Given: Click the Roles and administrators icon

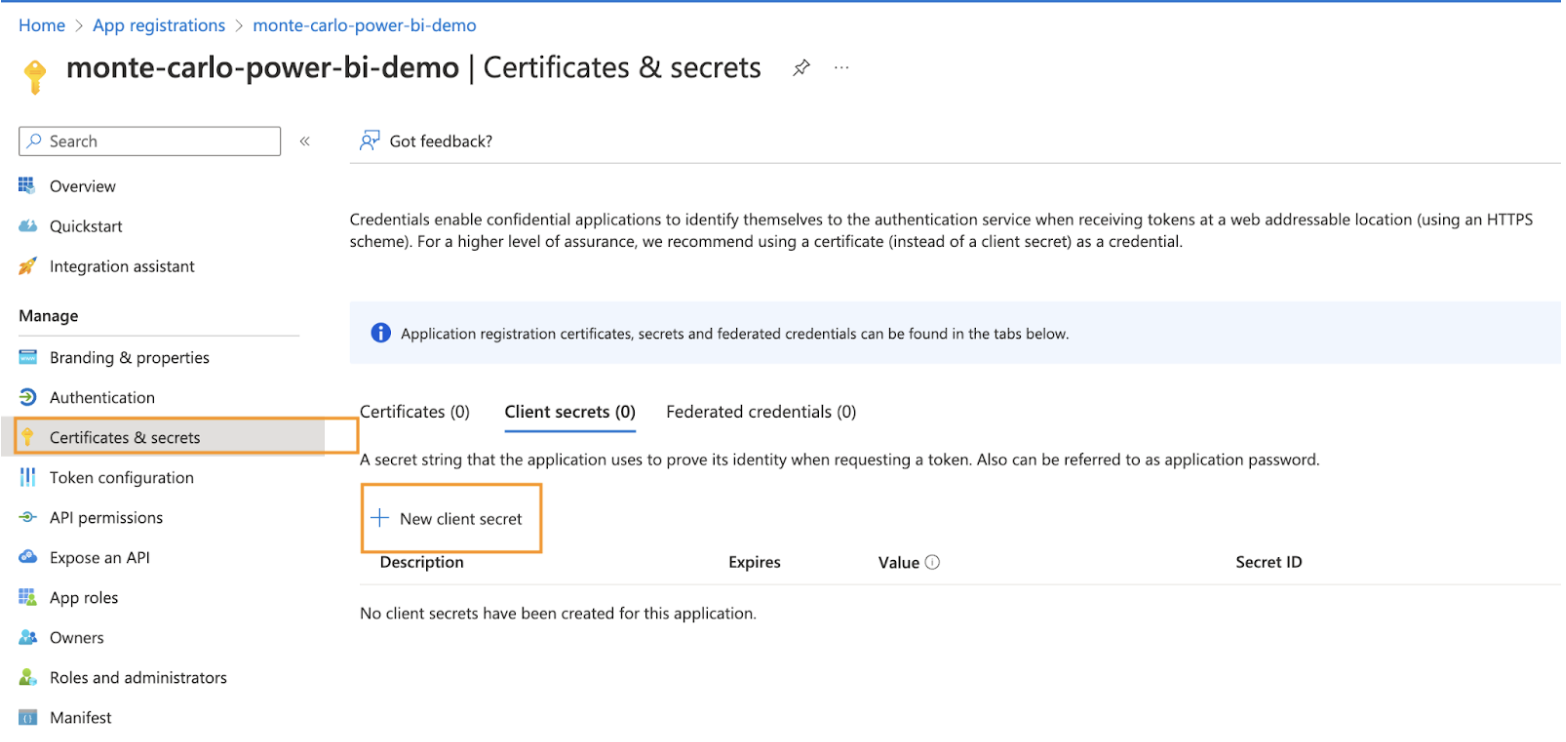Looking at the screenshot, I should pyautogui.click(x=28, y=677).
